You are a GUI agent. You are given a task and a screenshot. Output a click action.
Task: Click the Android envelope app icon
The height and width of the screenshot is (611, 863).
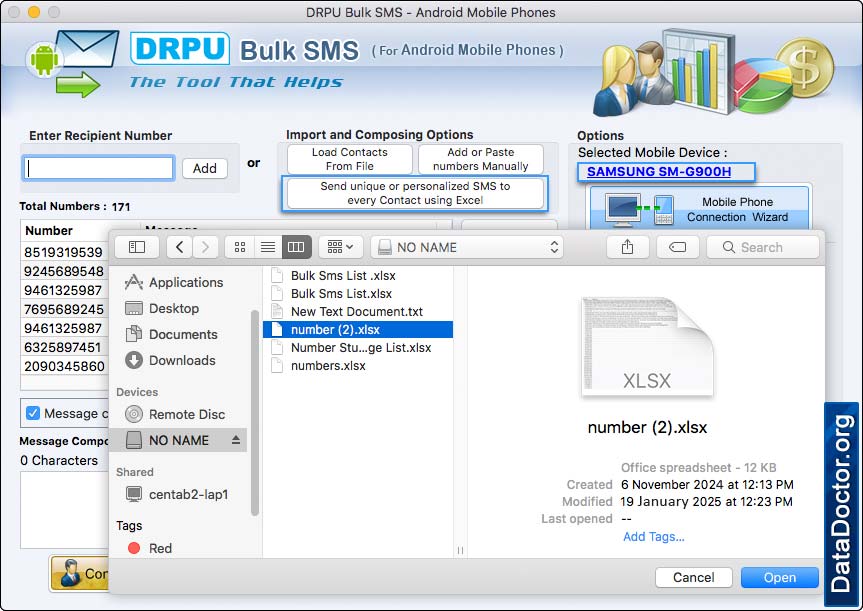pos(73,64)
